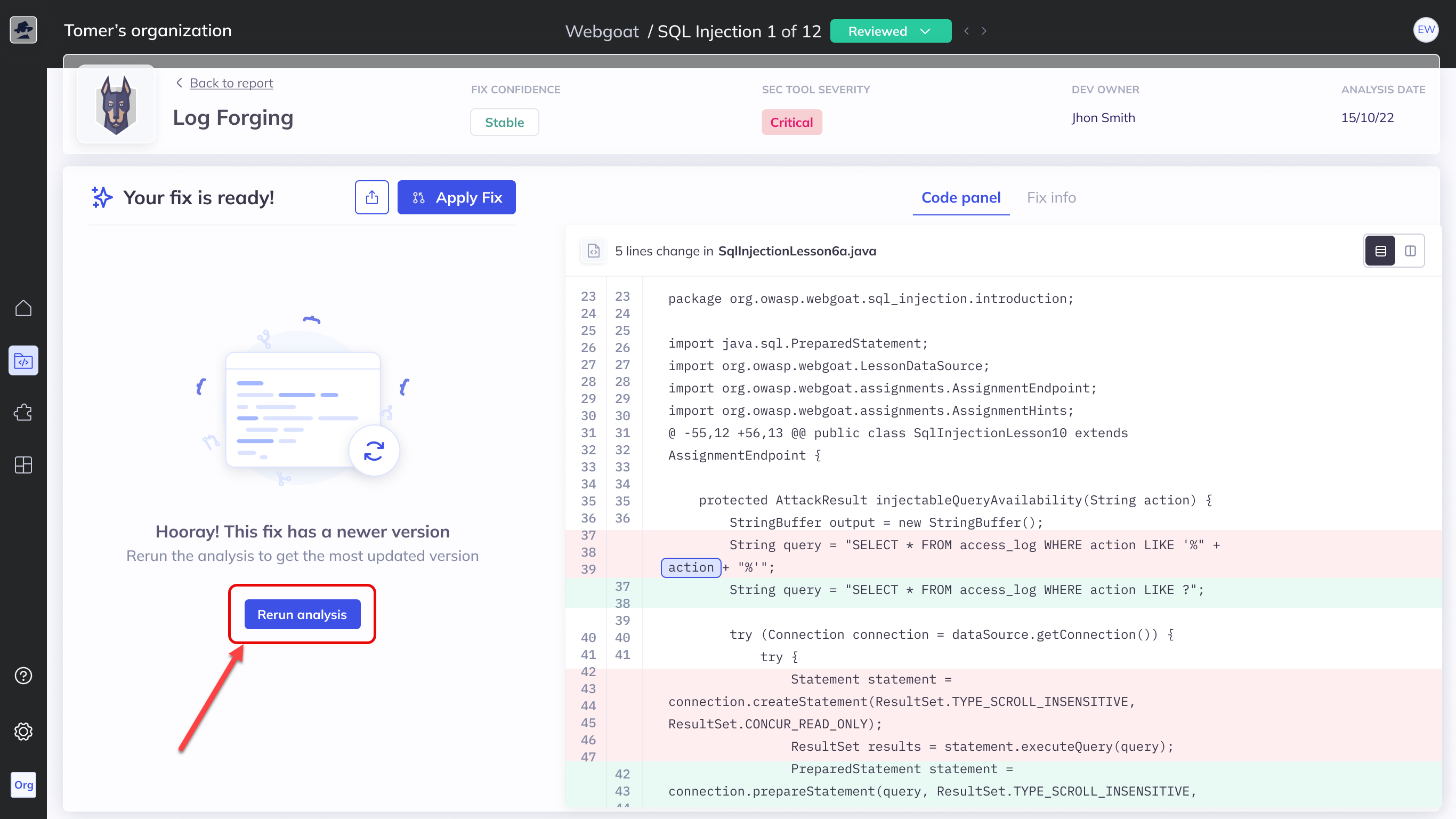The image size is (1456, 819).
Task: Follow the Back to report link
Action: click(231, 83)
